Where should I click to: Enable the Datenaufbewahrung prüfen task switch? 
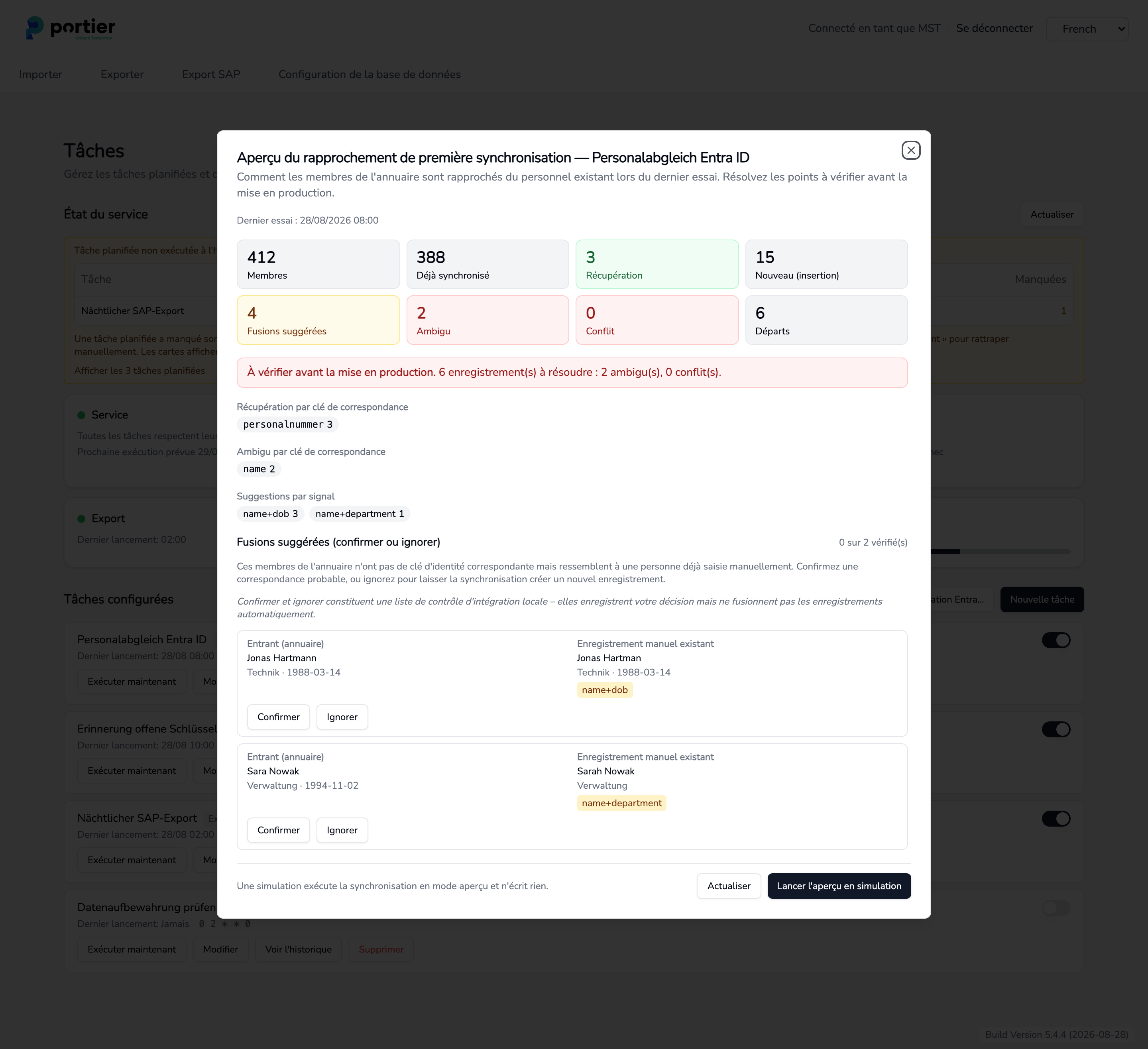tap(1056, 908)
